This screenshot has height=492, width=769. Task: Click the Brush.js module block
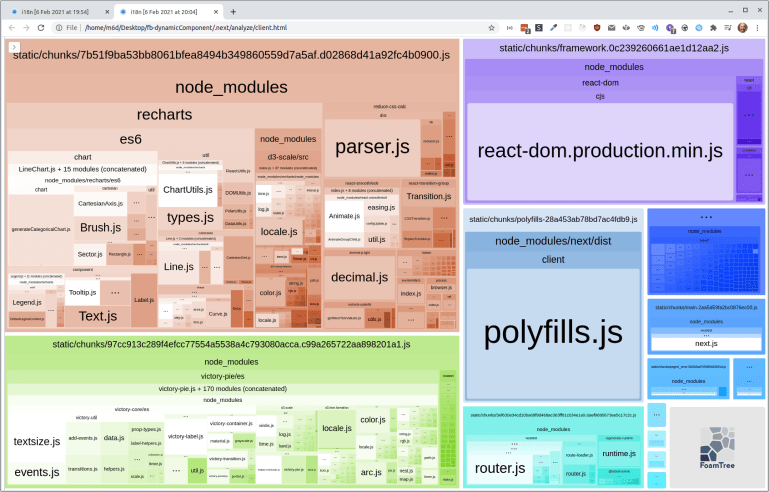pyautogui.click(x=101, y=228)
